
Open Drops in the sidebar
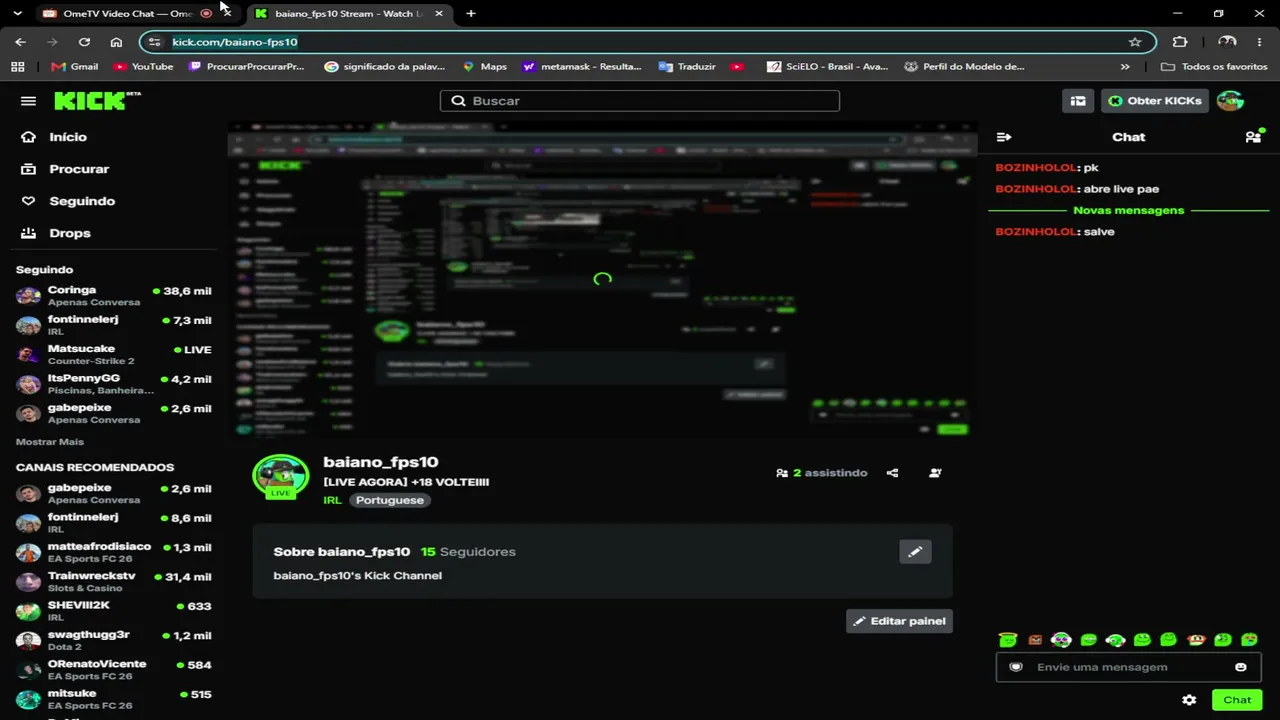click(x=70, y=233)
